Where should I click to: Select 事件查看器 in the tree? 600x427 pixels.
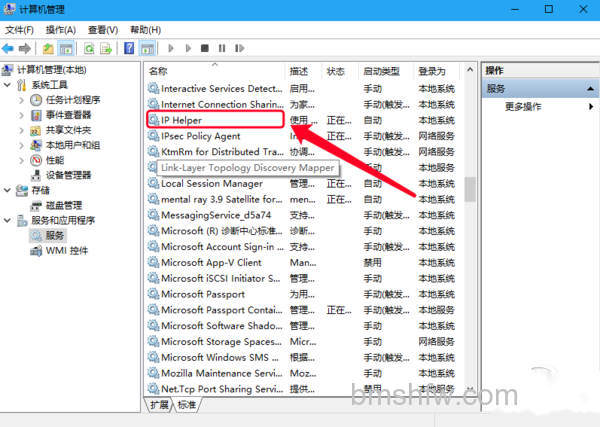[x=68, y=115]
